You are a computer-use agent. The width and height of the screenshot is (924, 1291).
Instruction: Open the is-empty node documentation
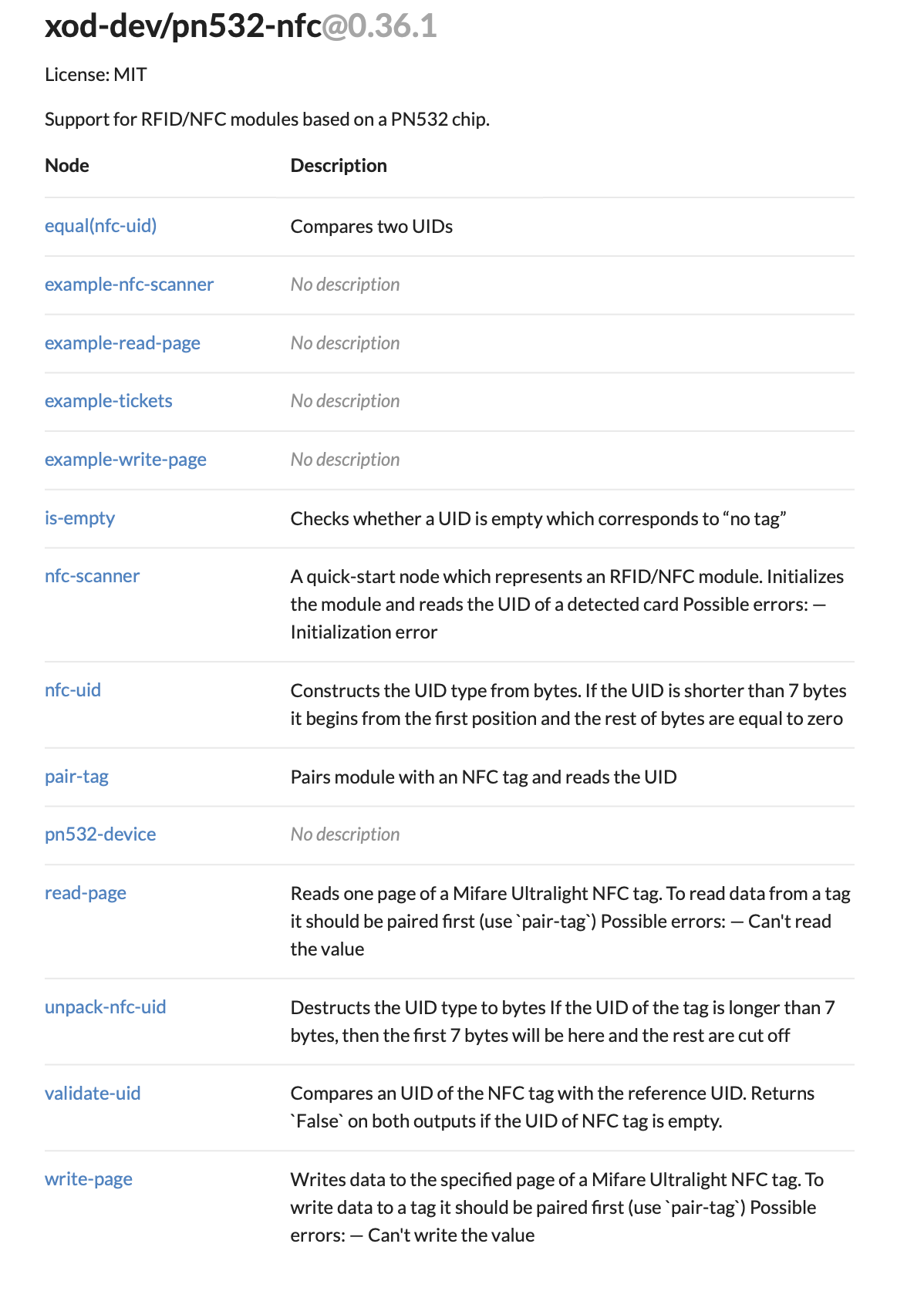[x=79, y=518]
